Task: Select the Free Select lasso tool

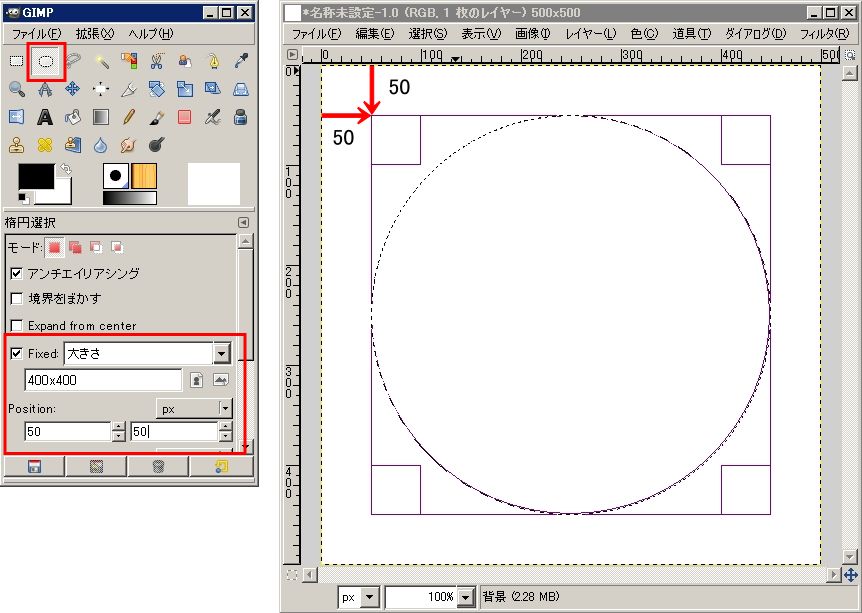Action: [x=73, y=60]
